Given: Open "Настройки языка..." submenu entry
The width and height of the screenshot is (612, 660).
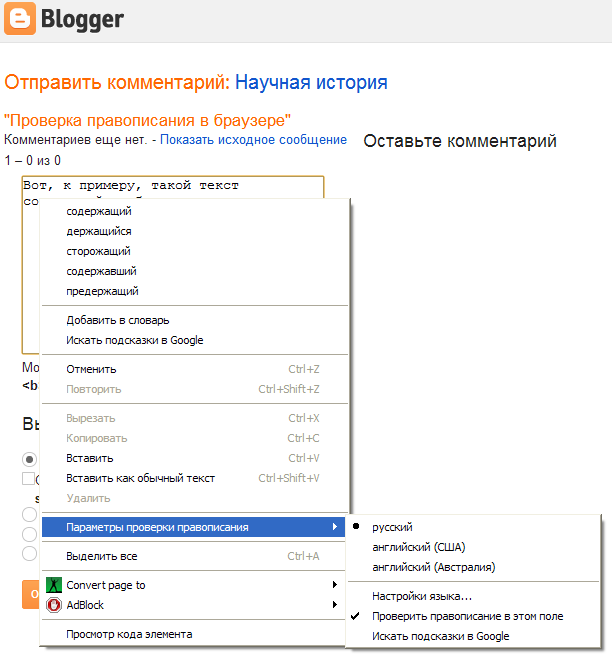Looking at the screenshot, I should pyautogui.click(x=473, y=596).
